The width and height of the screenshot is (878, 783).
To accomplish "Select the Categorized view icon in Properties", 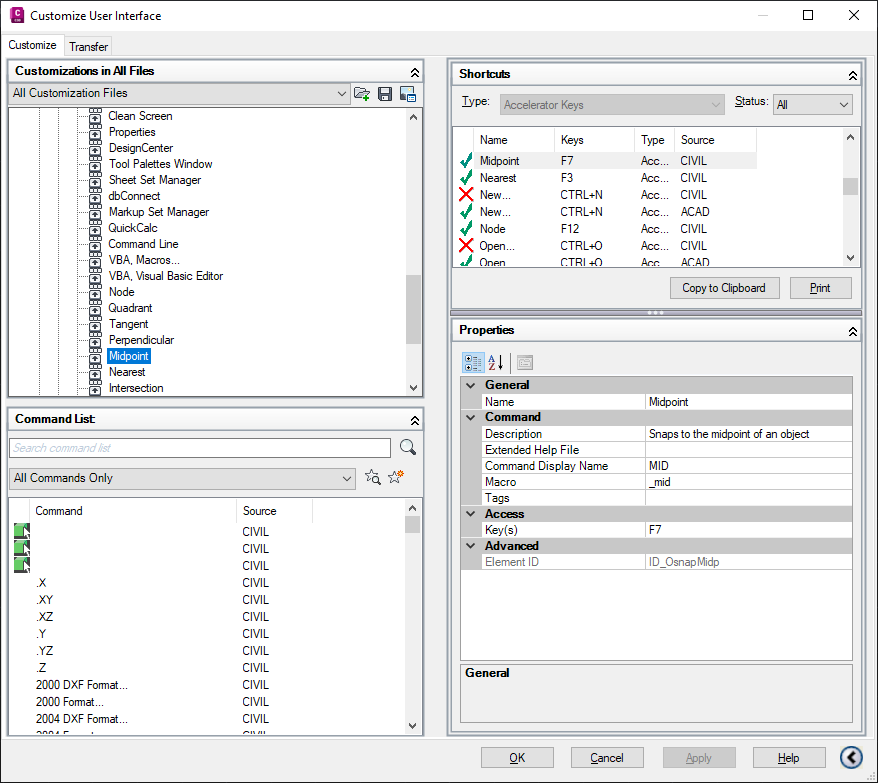I will tap(472, 362).
